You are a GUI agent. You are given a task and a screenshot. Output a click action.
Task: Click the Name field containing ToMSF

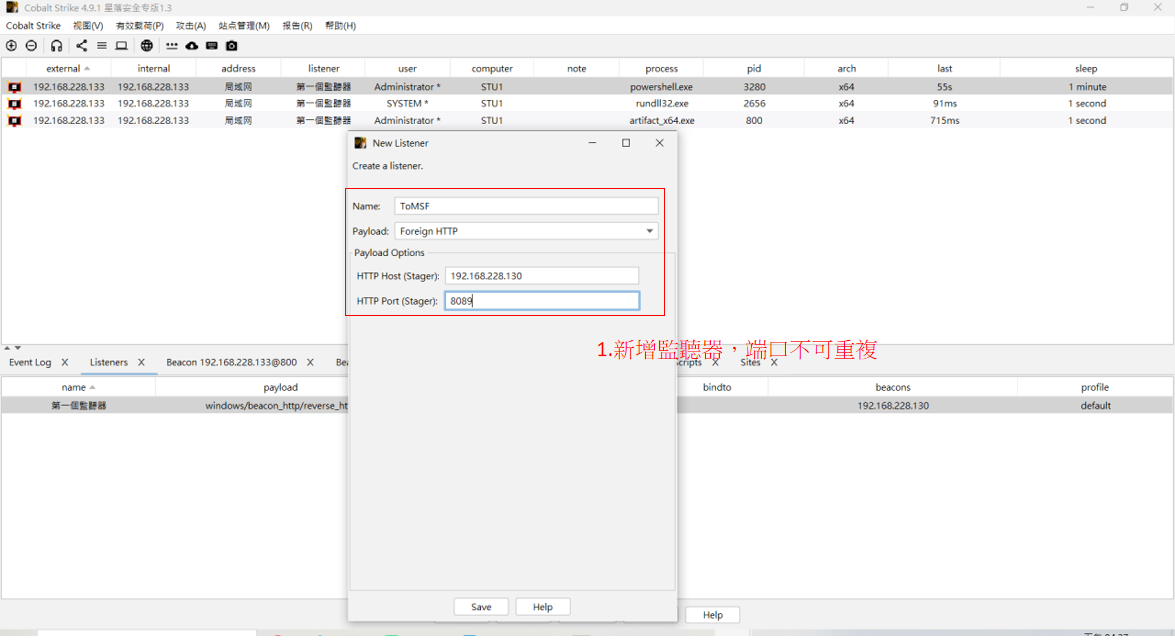pos(526,206)
